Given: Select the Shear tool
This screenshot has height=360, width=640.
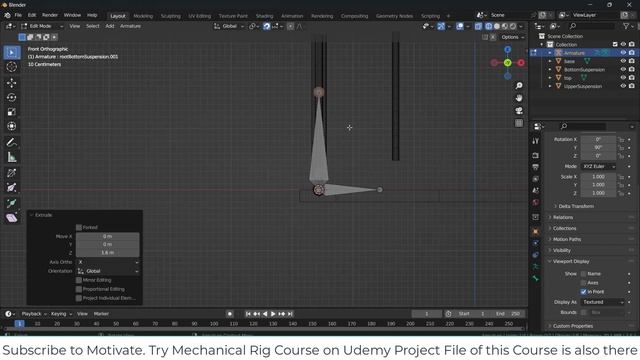Looking at the screenshot, I should 11,218.
